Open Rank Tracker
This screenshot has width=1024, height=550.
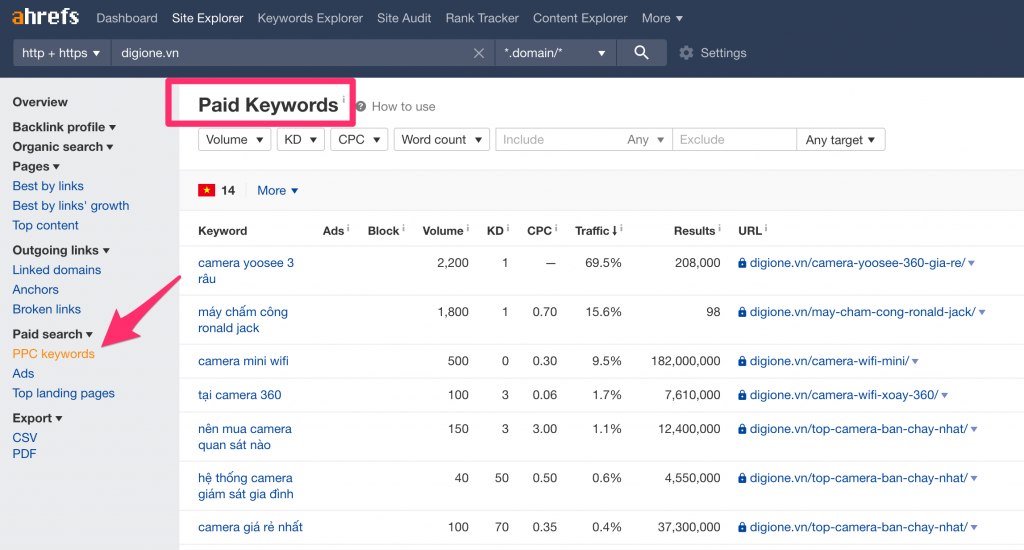point(482,18)
